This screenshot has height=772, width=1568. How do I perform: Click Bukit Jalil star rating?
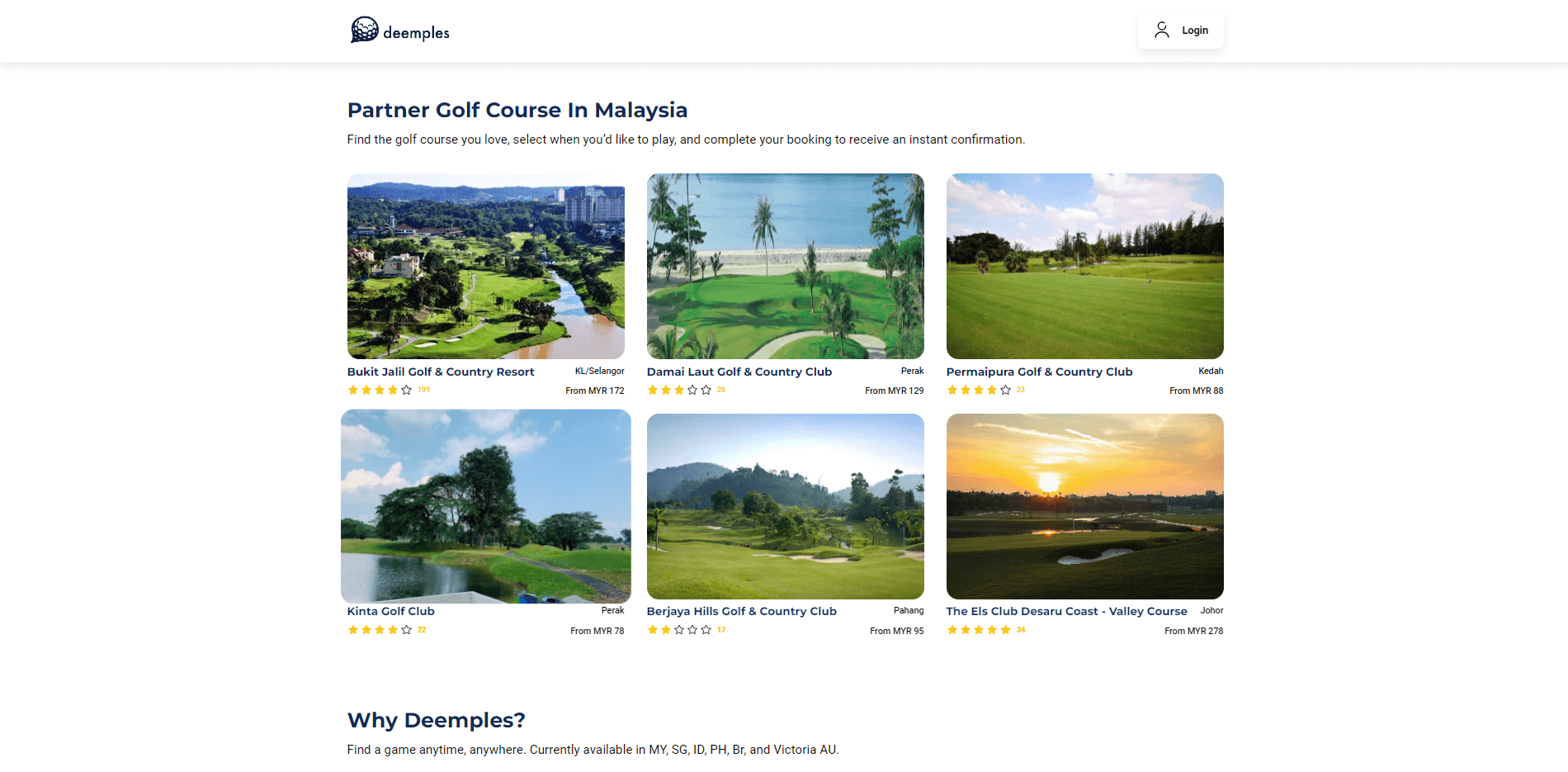click(380, 391)
